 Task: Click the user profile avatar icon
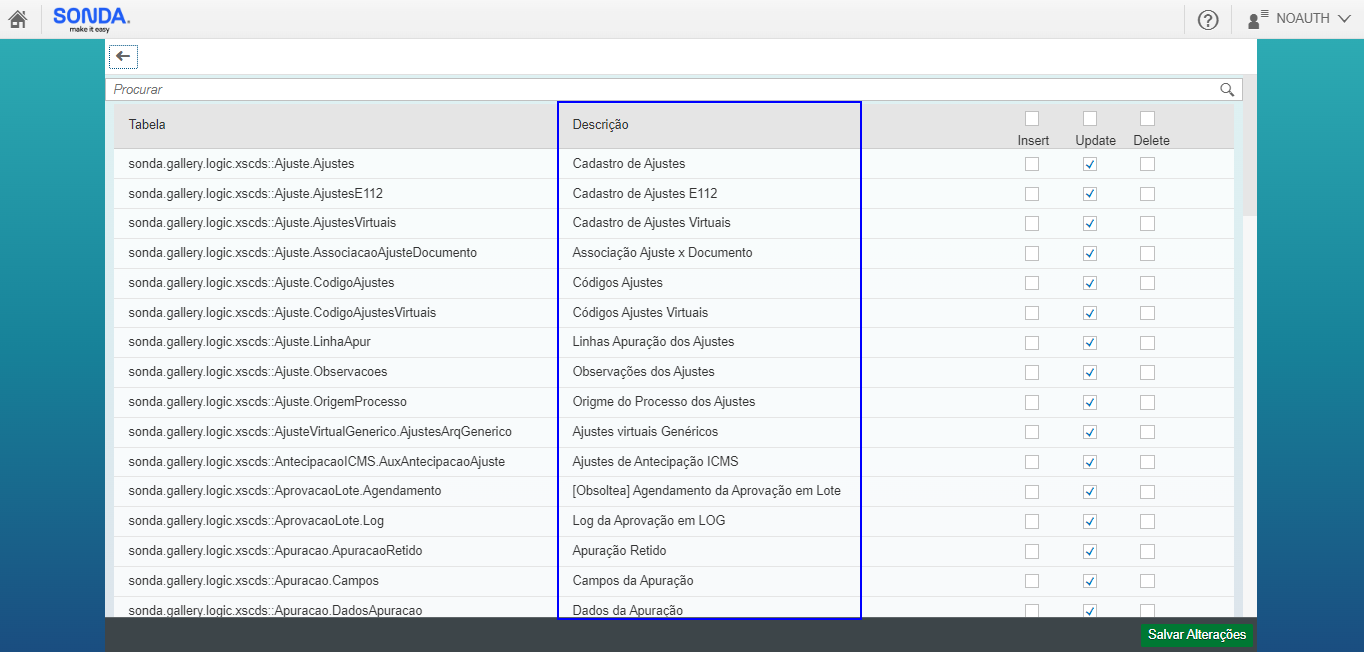point(1257,19)
